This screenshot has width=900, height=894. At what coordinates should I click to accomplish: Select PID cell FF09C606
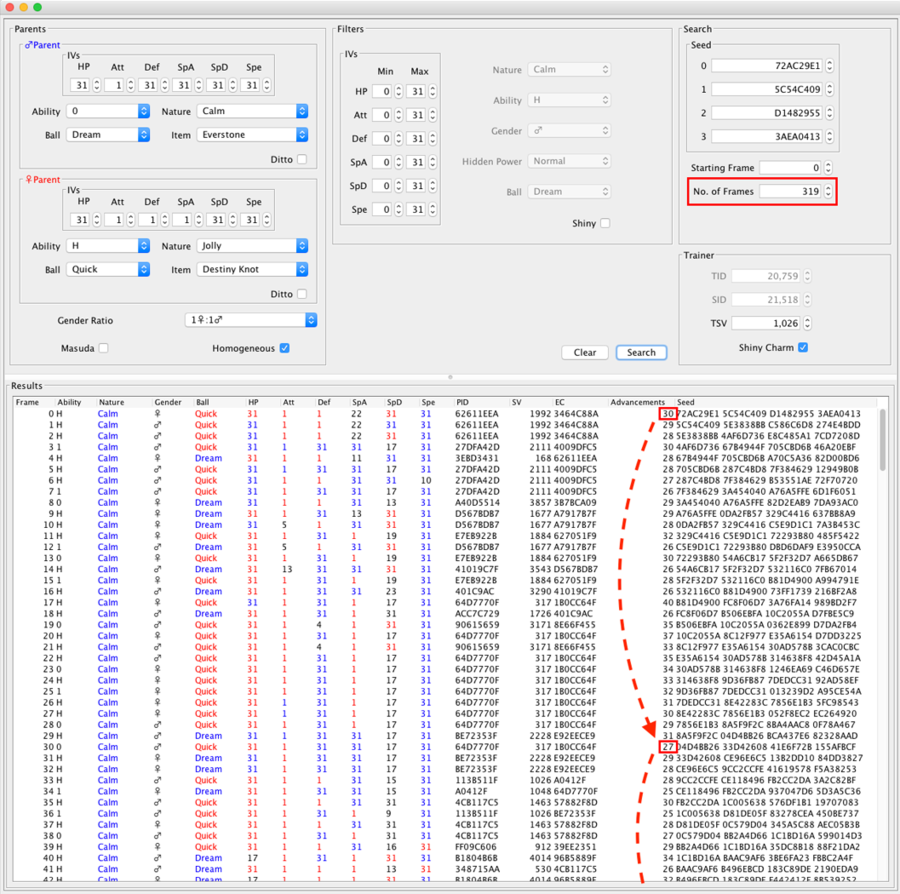coord(477,846)
